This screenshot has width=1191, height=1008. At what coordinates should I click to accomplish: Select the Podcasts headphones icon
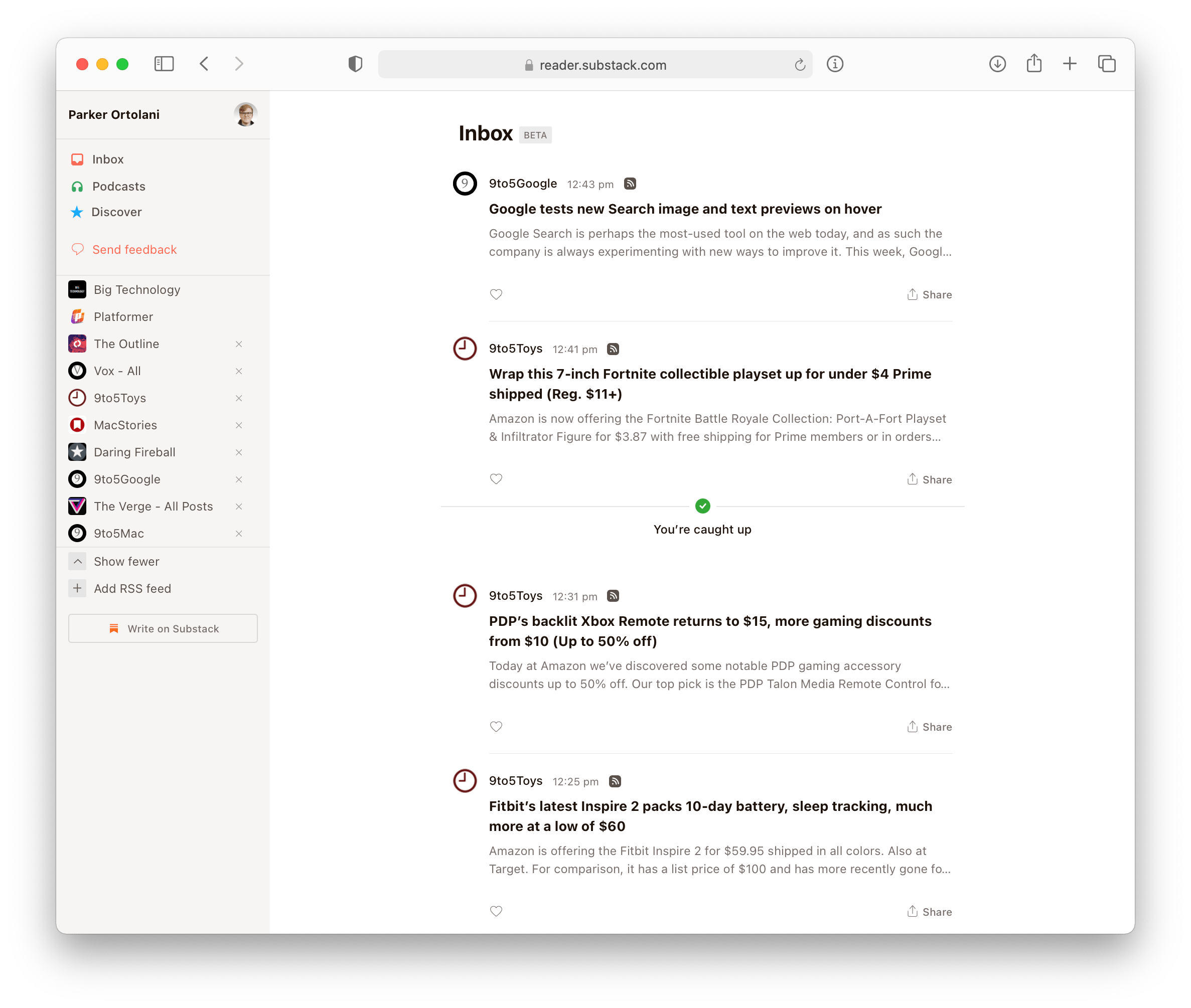(78, 186)
